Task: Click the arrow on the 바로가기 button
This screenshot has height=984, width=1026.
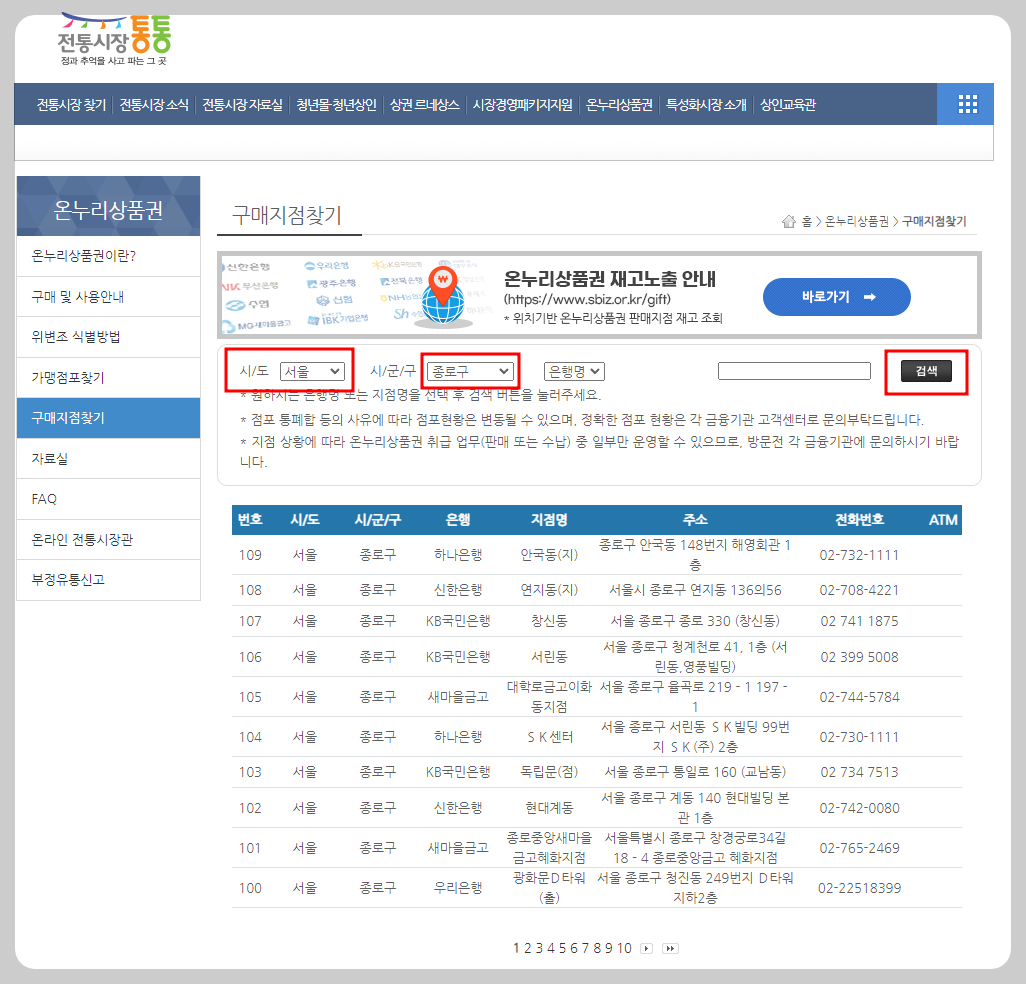Action: [x=869, y=297]
